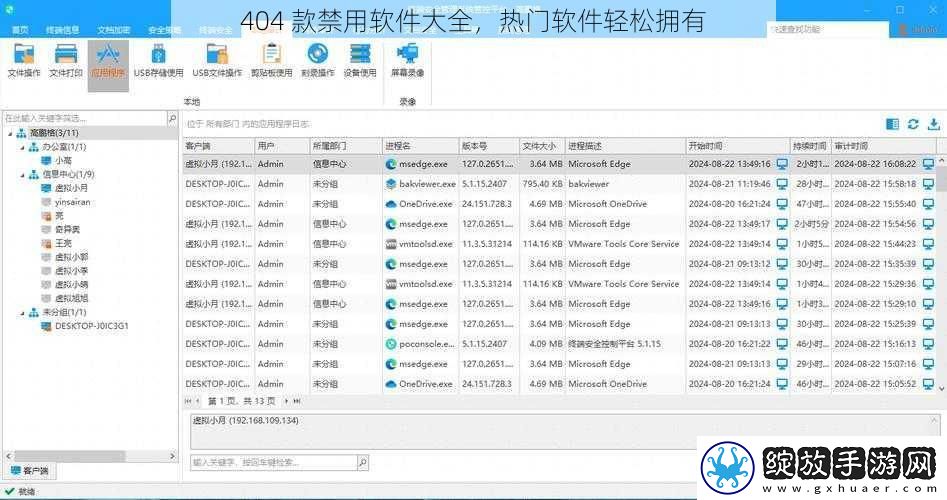Go to first page of results
Screen dimensions: 947x500
pyautogui.click(x=188, y=401)
